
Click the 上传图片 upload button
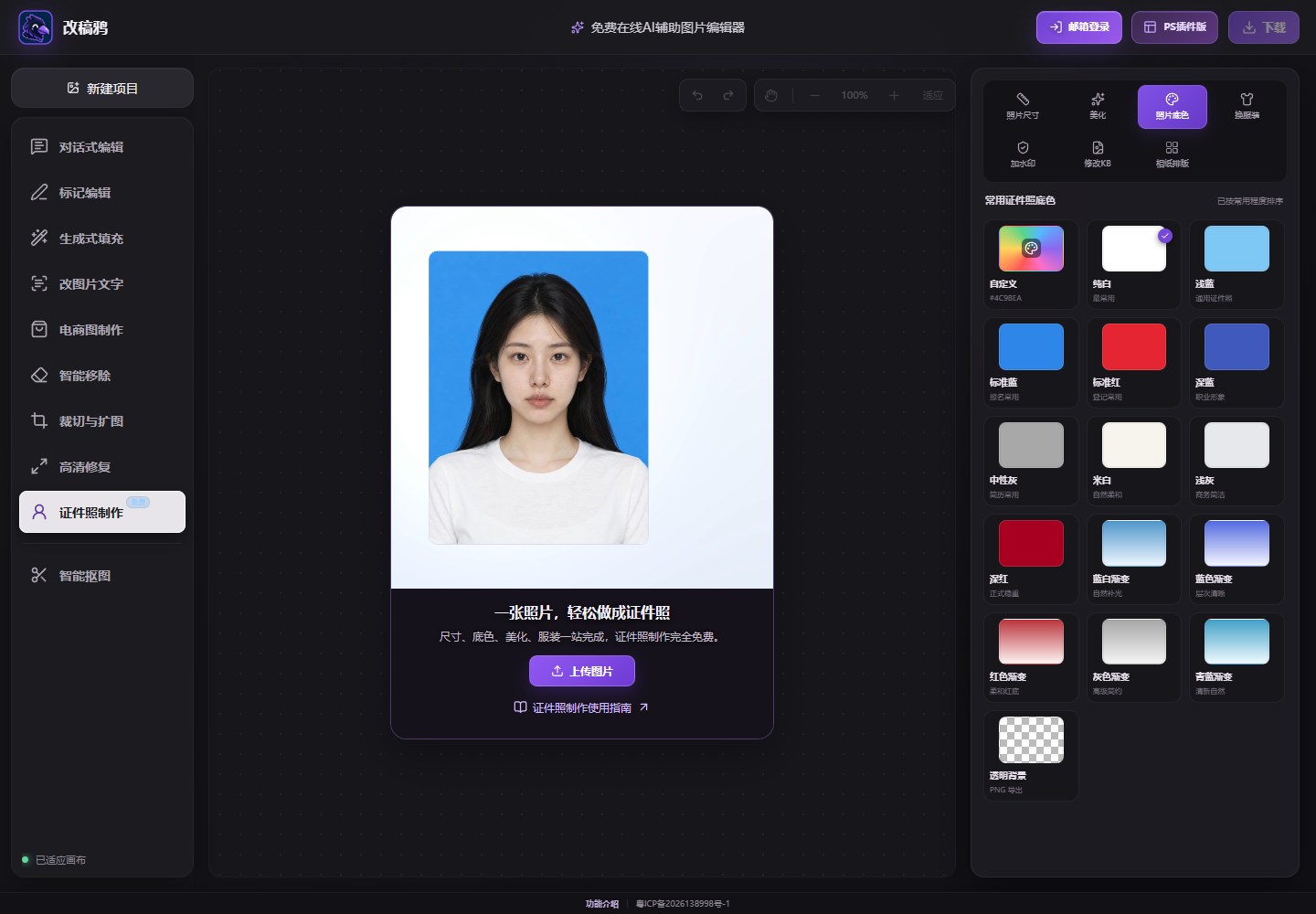pos(582,671)
